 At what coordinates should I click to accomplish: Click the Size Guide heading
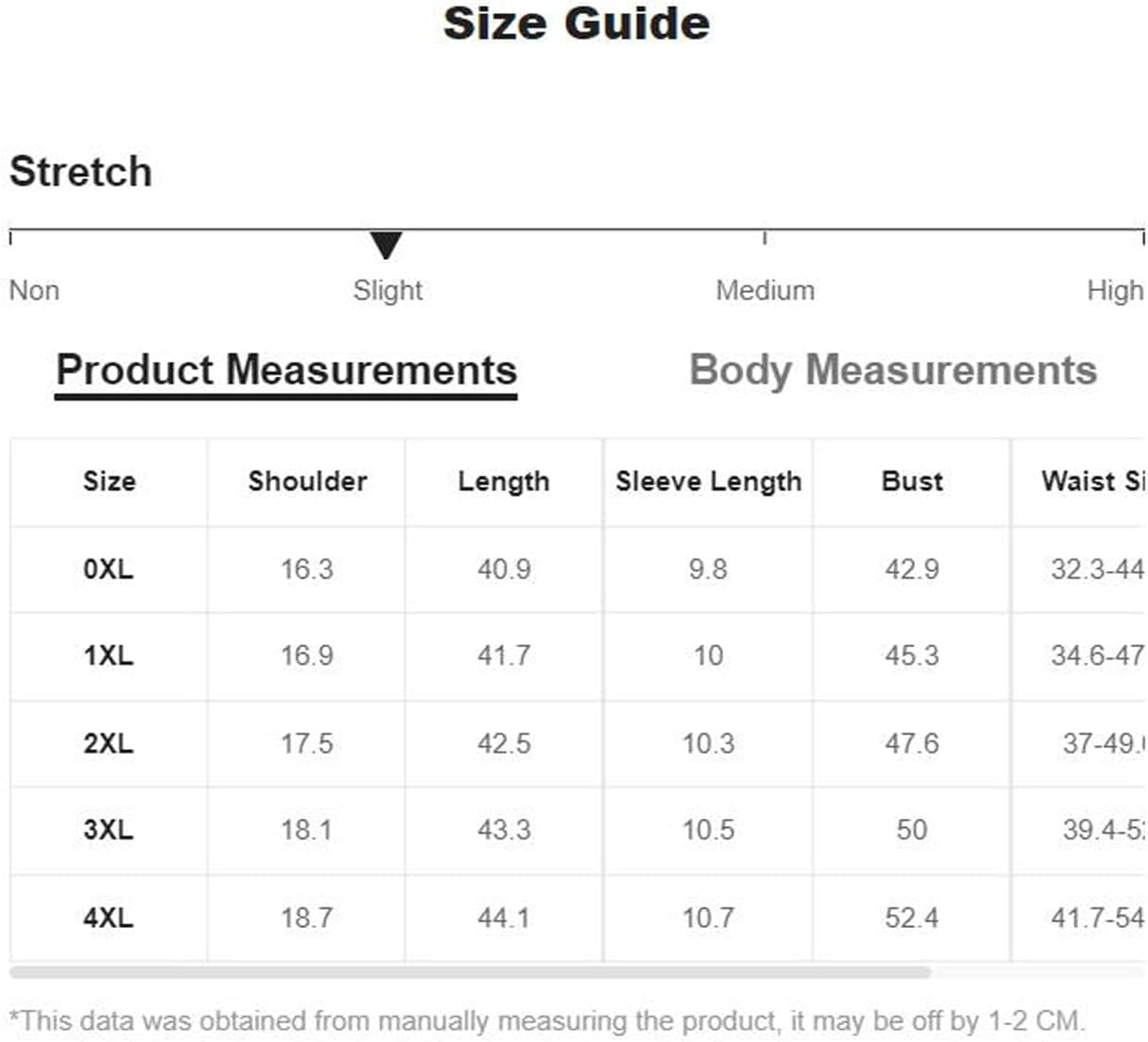pos(576,24)
